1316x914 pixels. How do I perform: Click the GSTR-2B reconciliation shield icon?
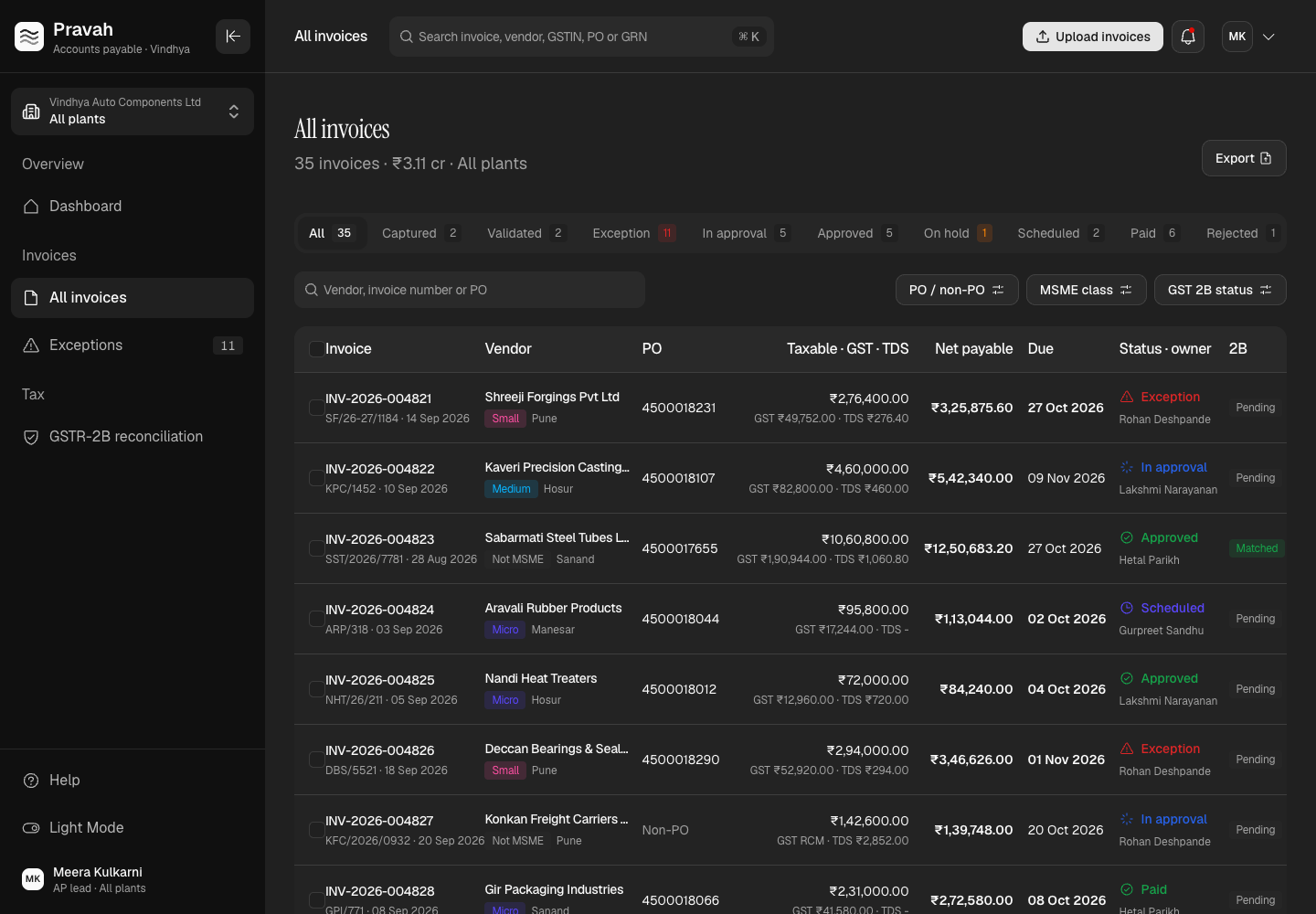[31, 437]
